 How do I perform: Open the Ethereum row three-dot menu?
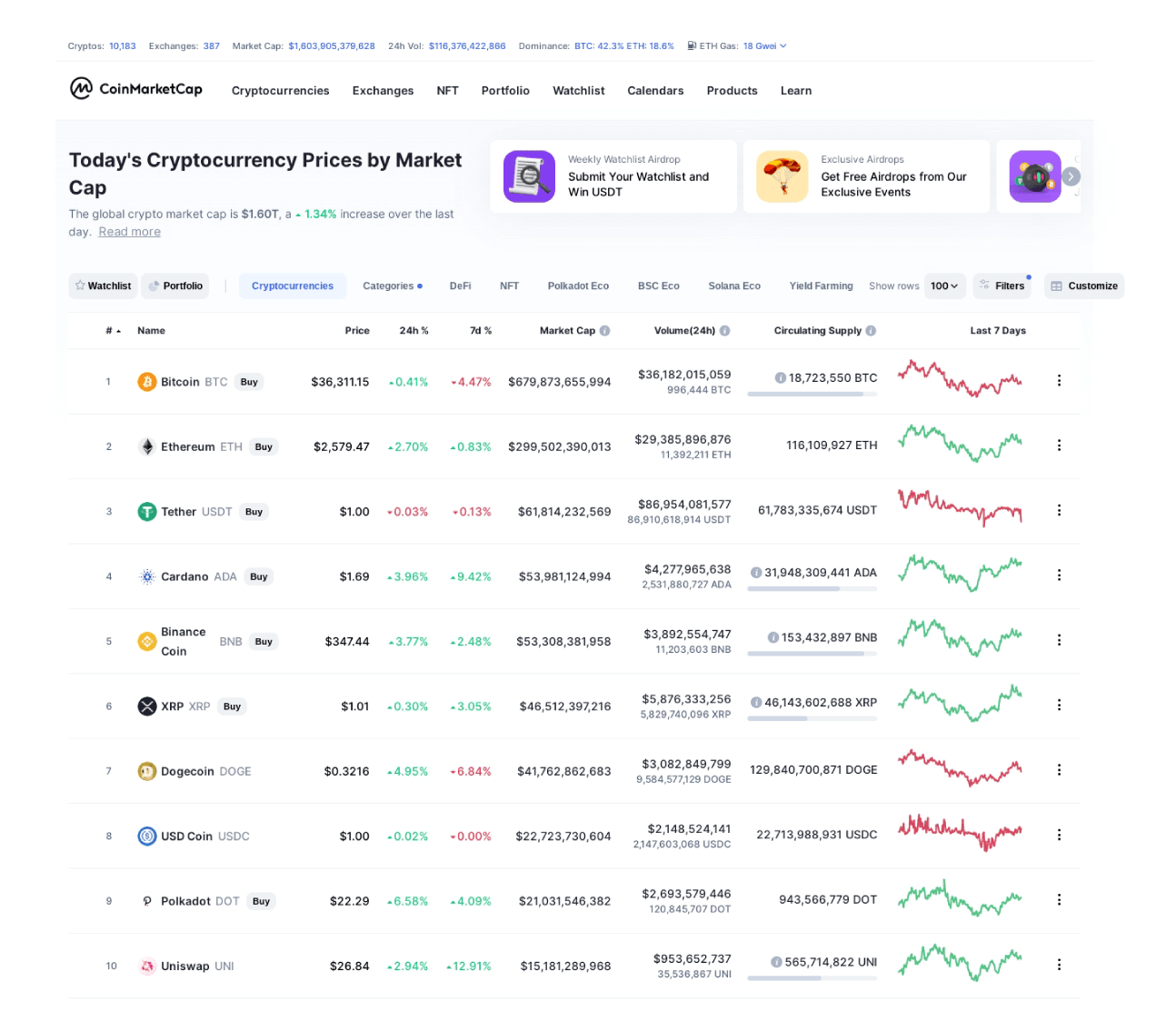pyautogui.click(x=1059, y=445)
